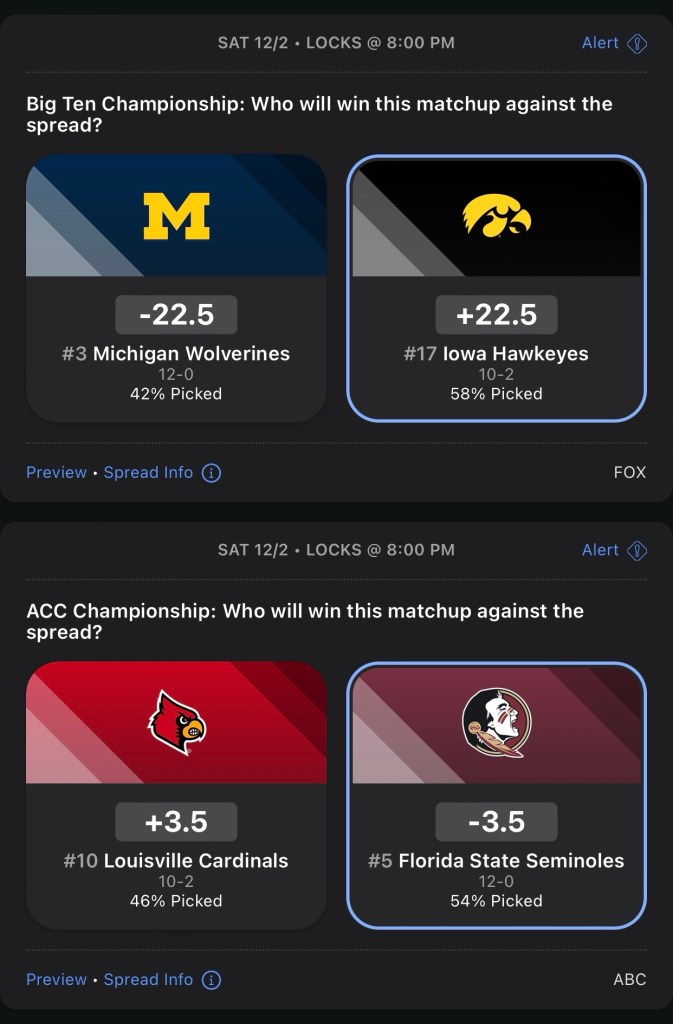Tap Alert text on ACC card
The height and width of the screenshot is (1024, 673).
tap(600, 551)
